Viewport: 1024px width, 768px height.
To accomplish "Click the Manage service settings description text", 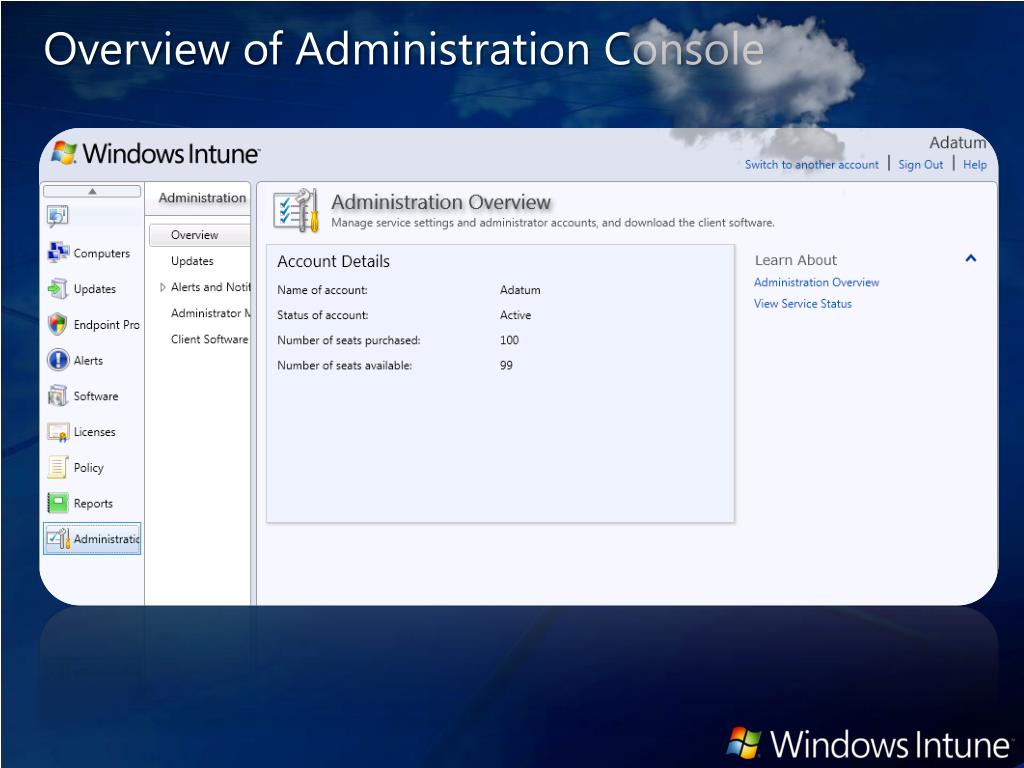I will pos(552,223).
